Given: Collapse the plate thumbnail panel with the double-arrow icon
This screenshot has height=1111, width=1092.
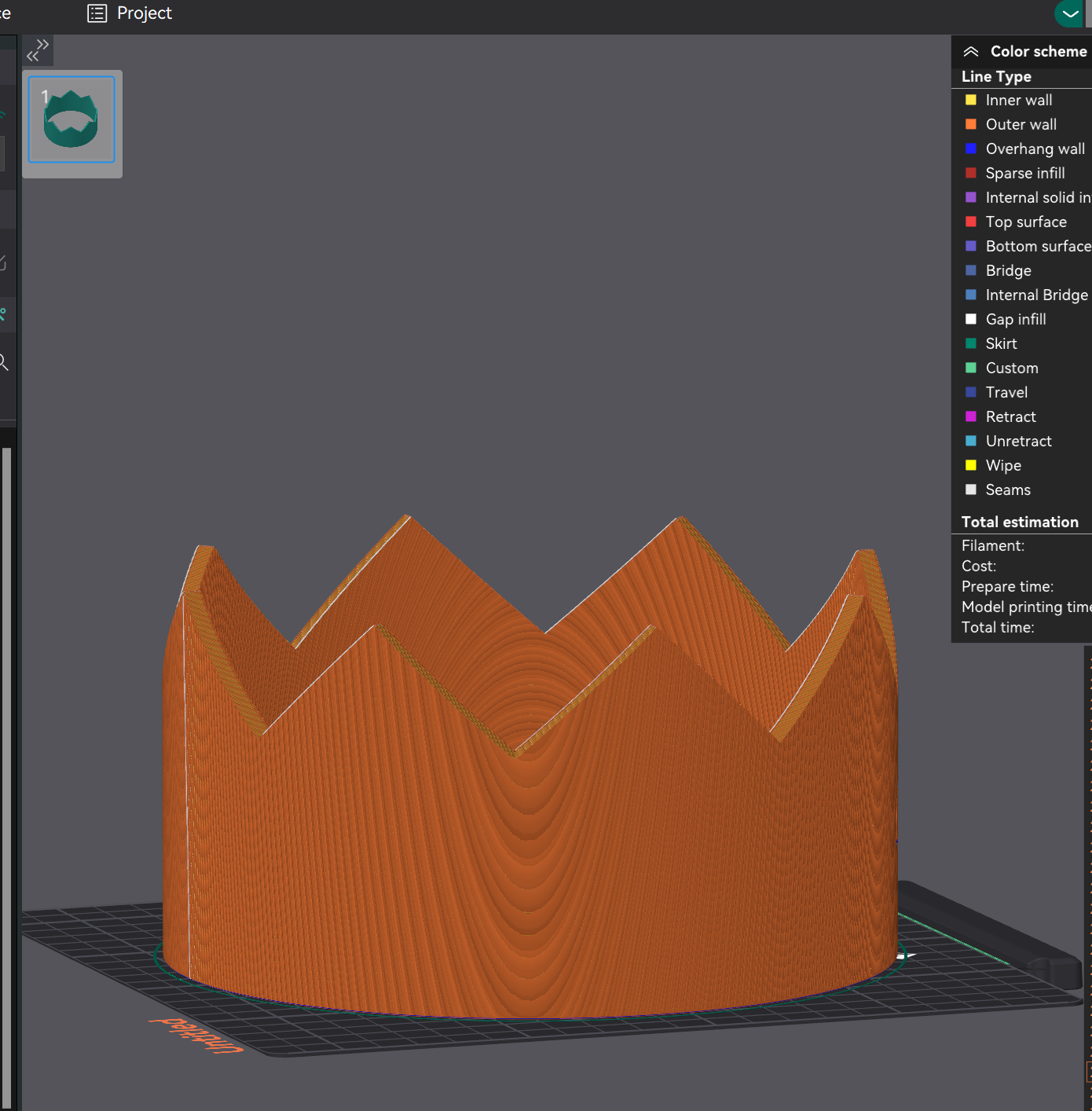Looking at the screenshot, I should coord(38,50).
